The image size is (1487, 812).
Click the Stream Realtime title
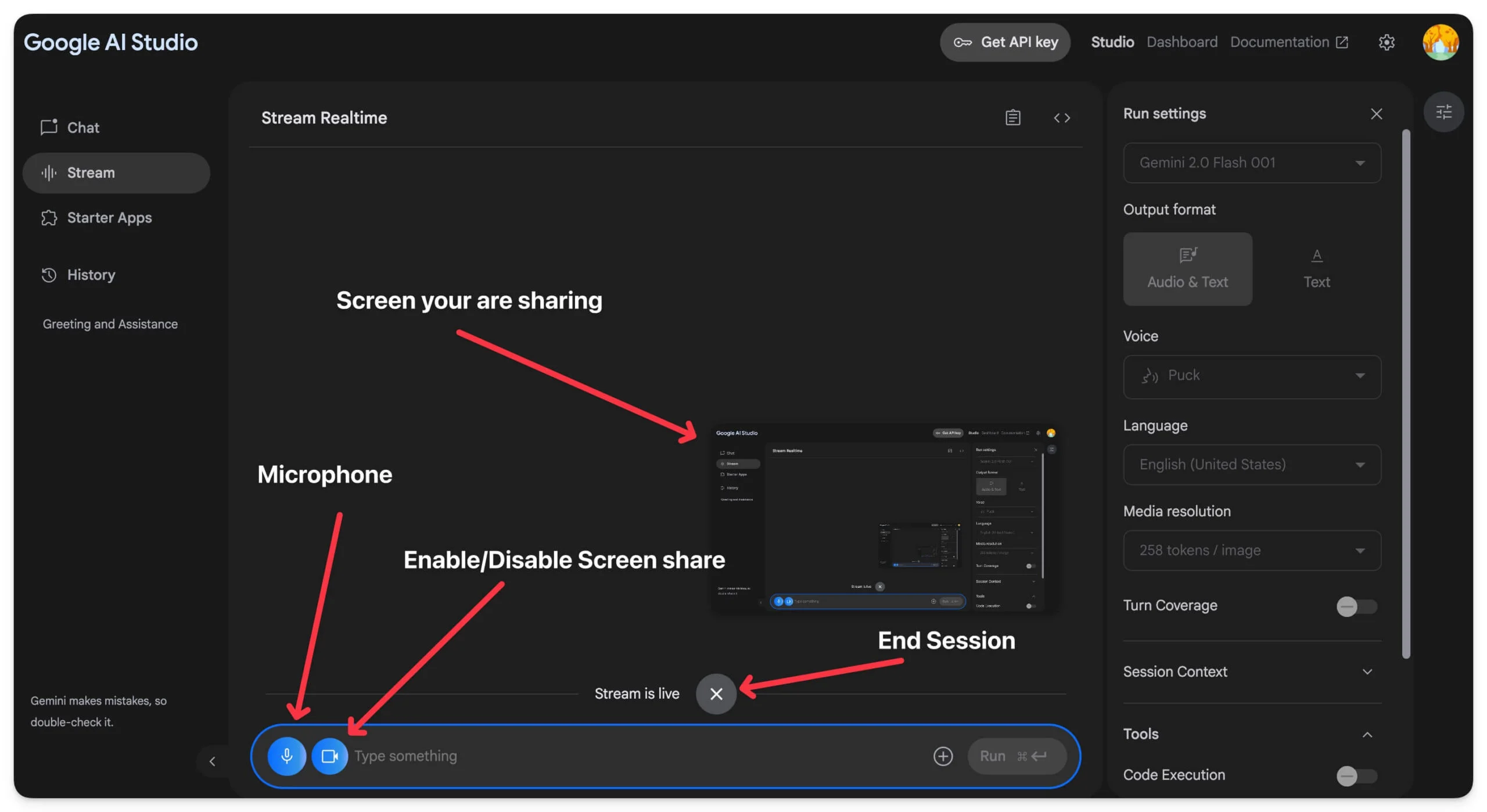coord(324,117)
